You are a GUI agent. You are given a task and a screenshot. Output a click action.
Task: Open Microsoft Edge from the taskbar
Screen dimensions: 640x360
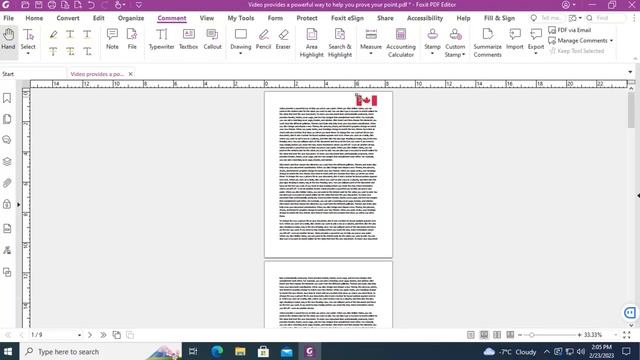click(x=217, y=351)
